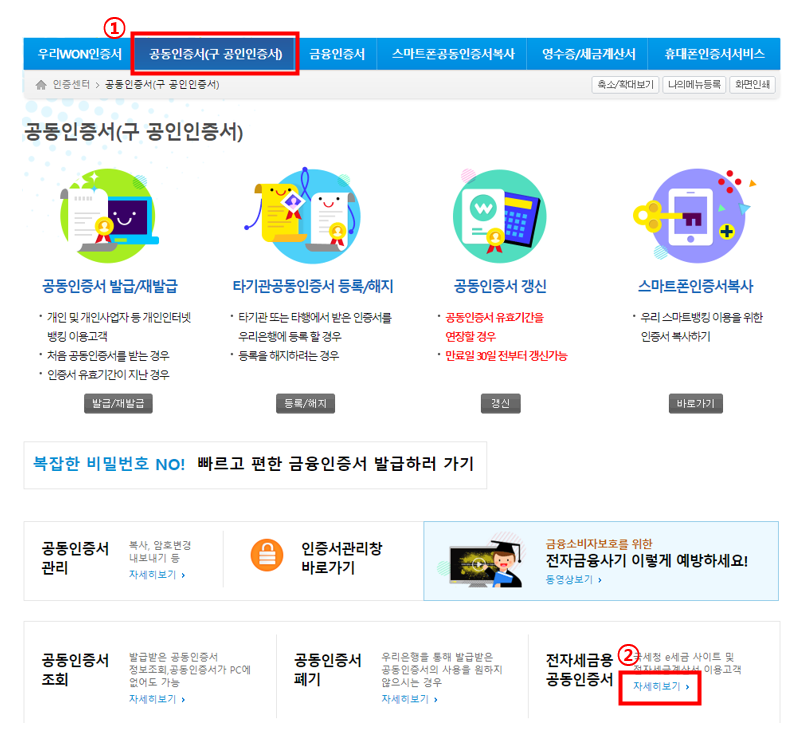Click the 공동인증서 갱신 illustration
Screen dimensions: 805x752
click(x=500, y=216)
